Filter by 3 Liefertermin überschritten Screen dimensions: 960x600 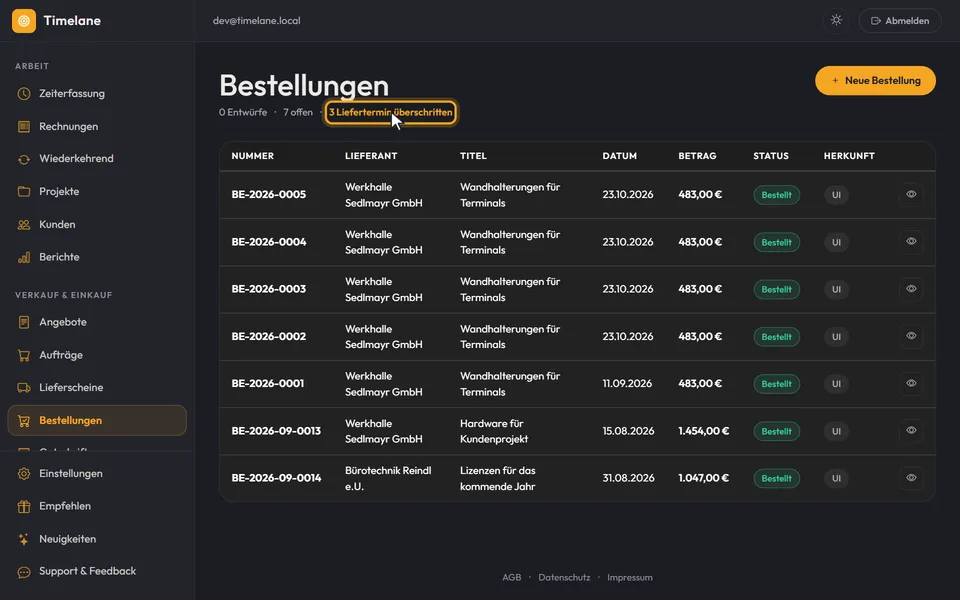[x=391, y=113]
